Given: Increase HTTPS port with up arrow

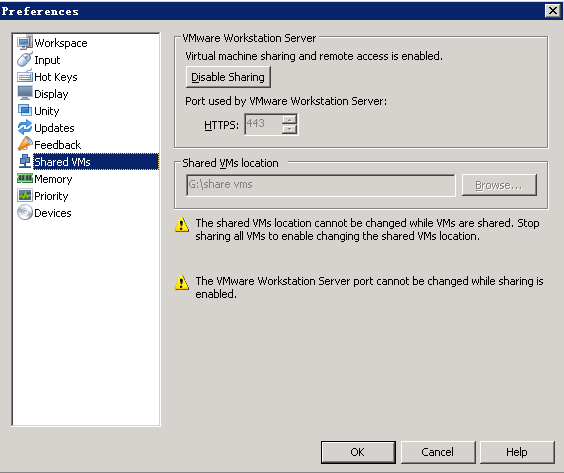Looking at the screenshot, I should pos(289,119).
